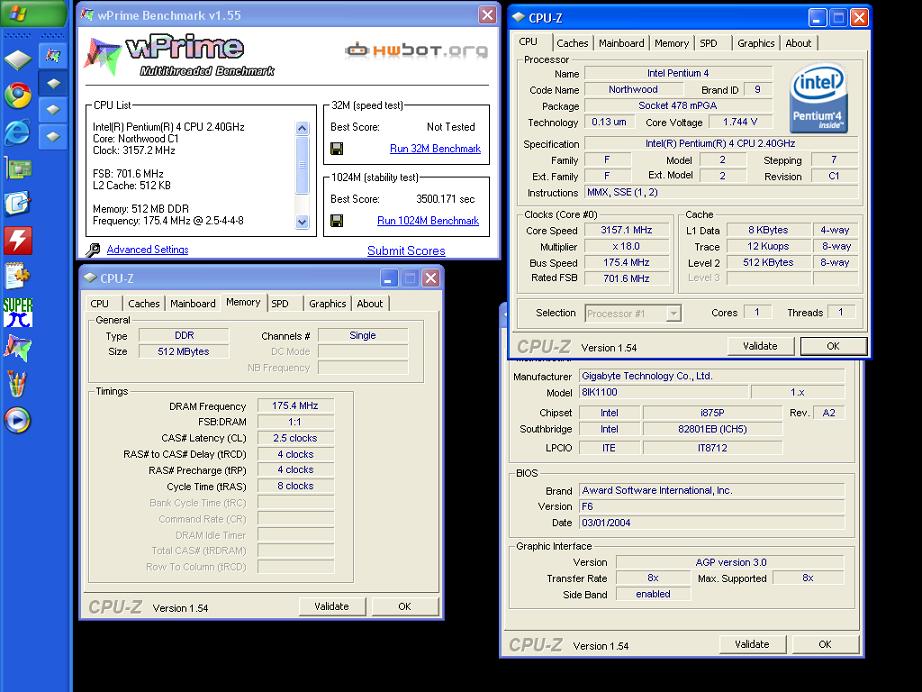Open the blue pen-and-page quick launch icon
This screenshot has width=922, height=692.
pos(18,204)
